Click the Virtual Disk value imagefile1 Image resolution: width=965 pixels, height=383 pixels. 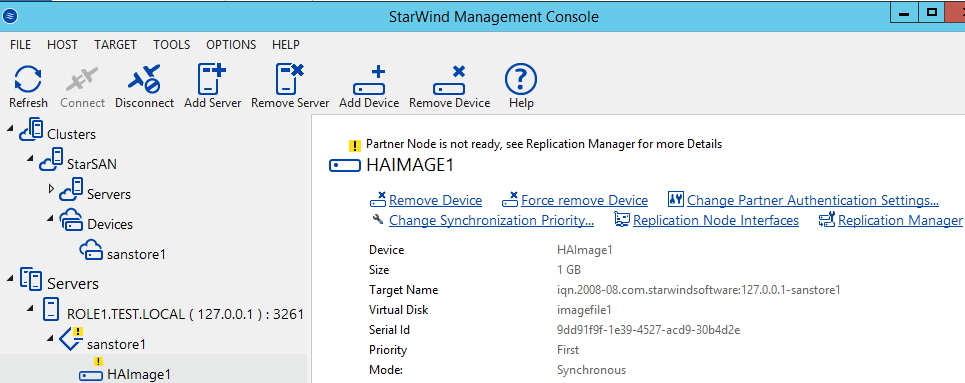coord(584,310)
